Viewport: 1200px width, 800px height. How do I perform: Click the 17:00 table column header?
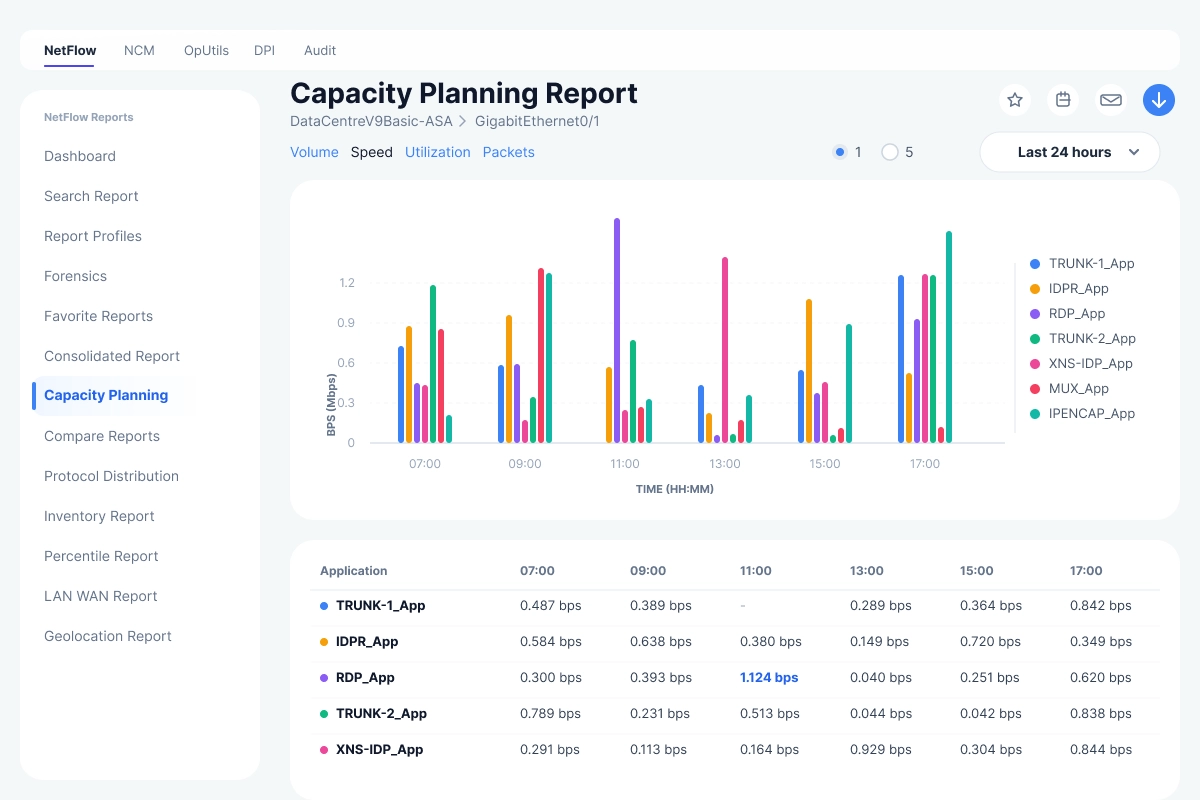1086,571
